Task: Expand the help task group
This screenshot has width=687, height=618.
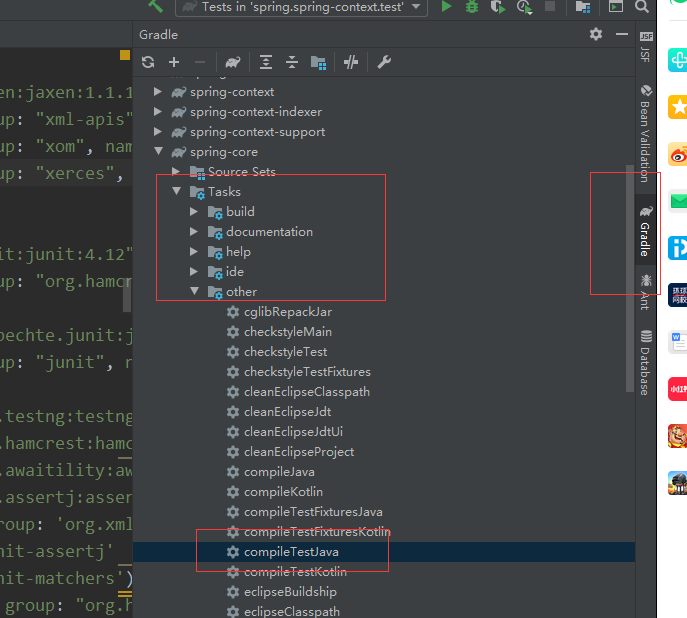Action: tap(194, 251)
